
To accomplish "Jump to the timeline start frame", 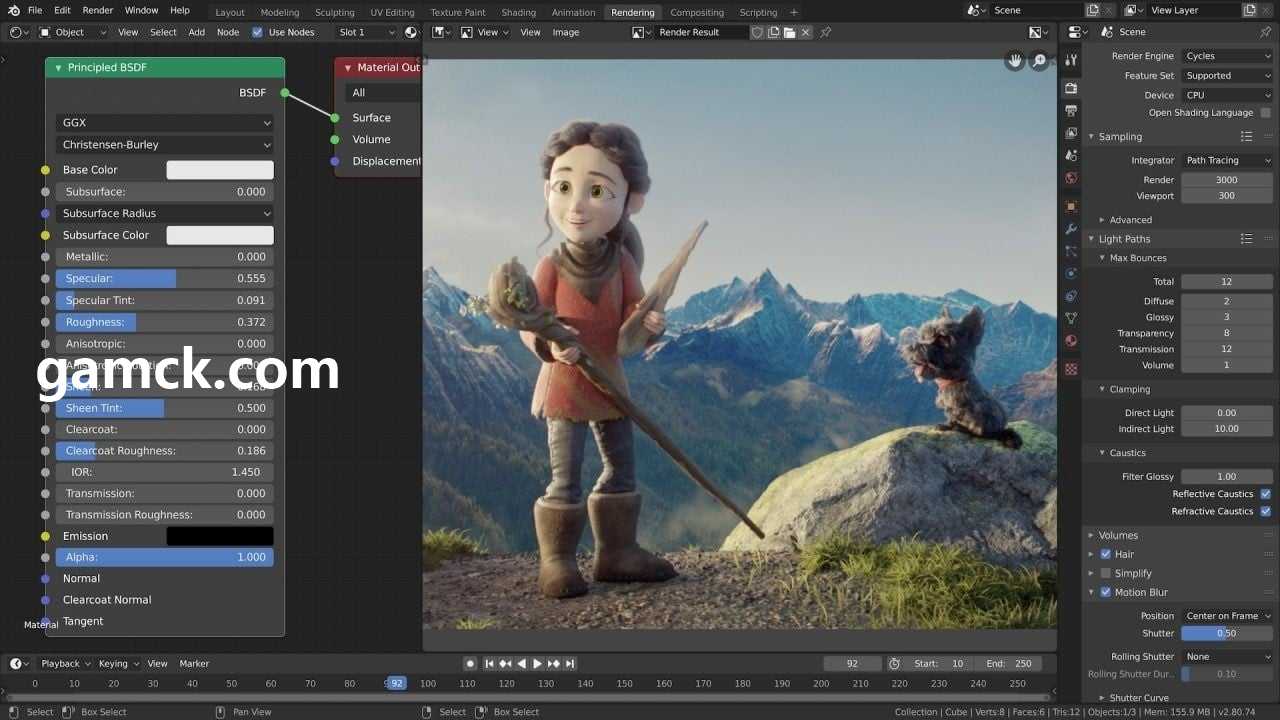I will pyautogui.click(x=489, y=663).
